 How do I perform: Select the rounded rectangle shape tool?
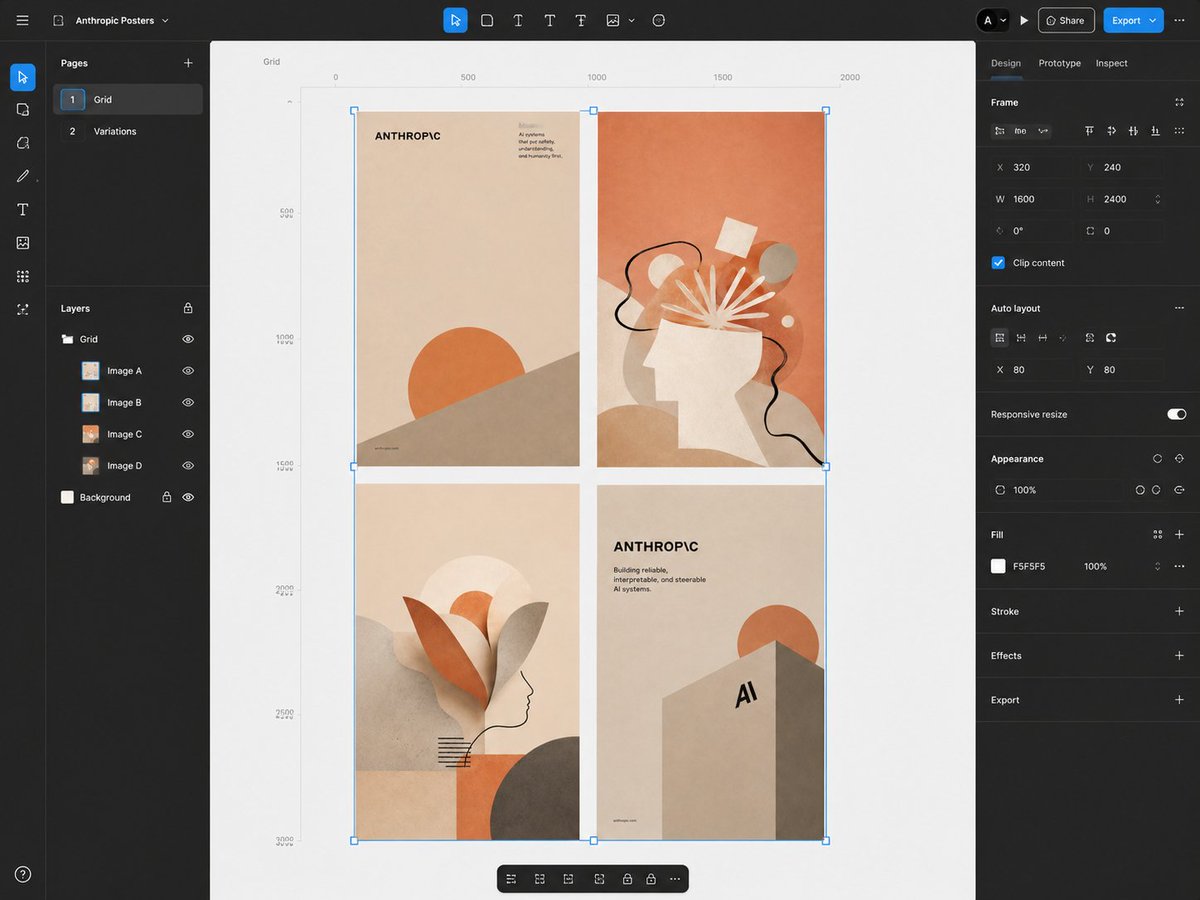click(487, 20)
